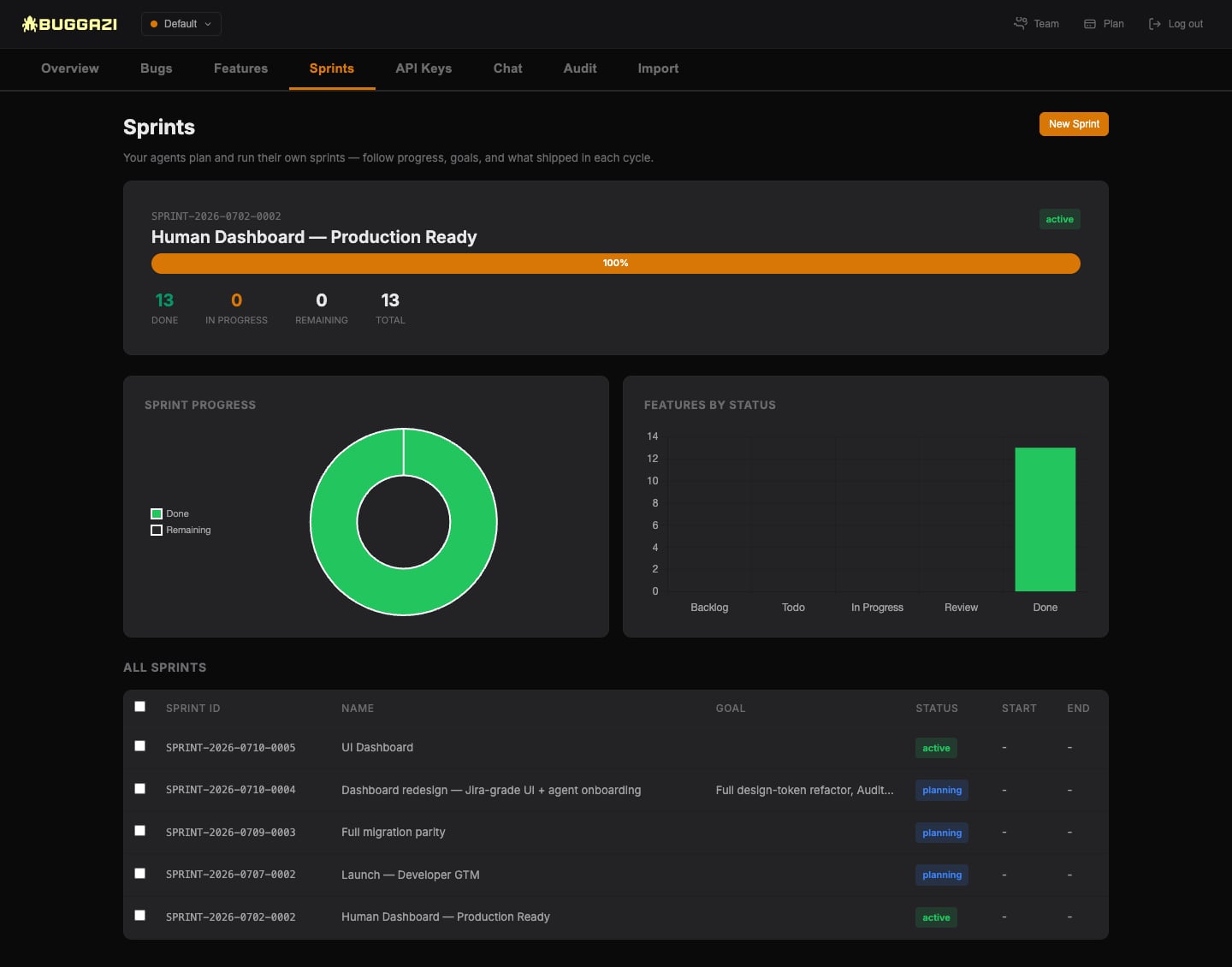Click the Full migration parity sprint name
The width and height of the screenshot is (1232, 967).
point(394,833)
